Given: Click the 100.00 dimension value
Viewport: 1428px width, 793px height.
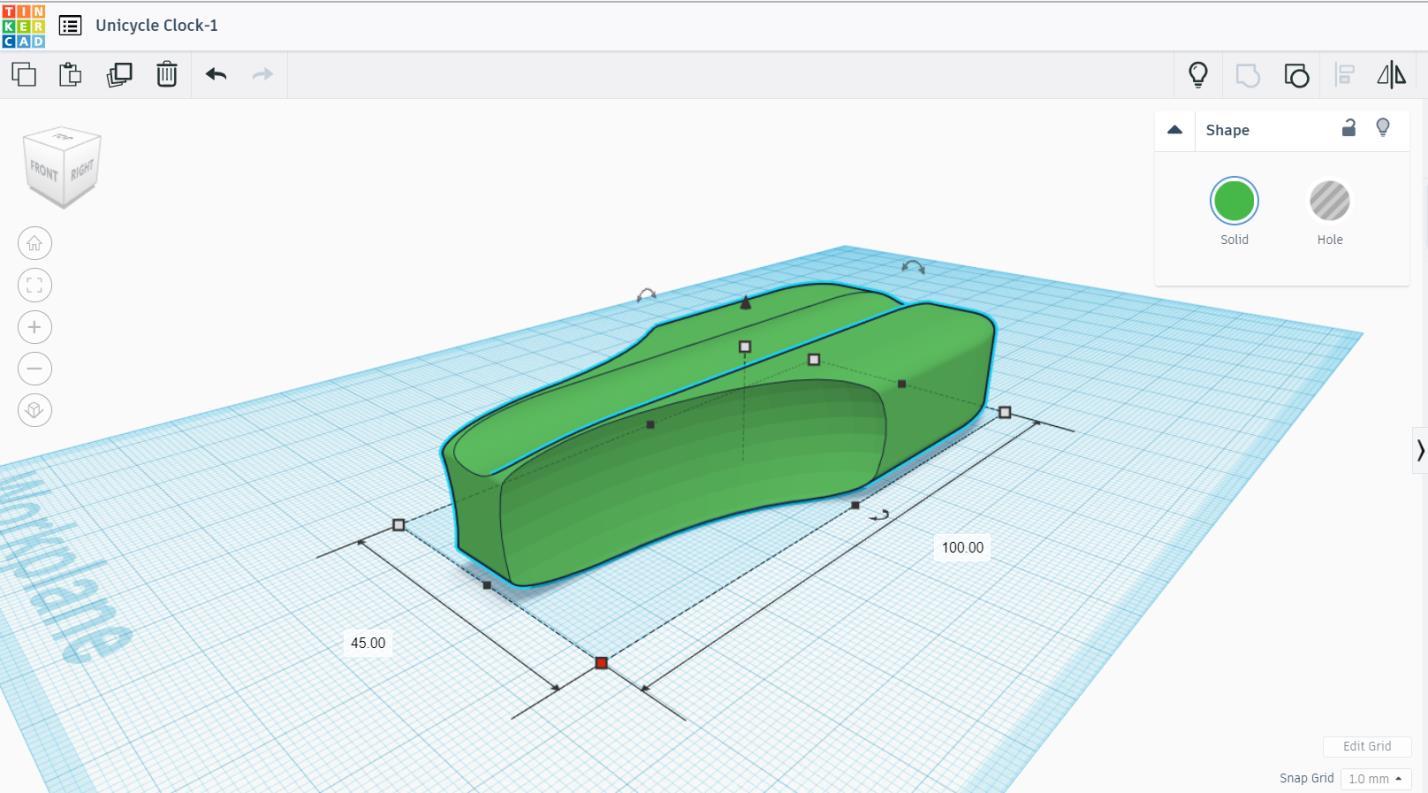Looking at the screenshot, I should (x=963, y=547).
